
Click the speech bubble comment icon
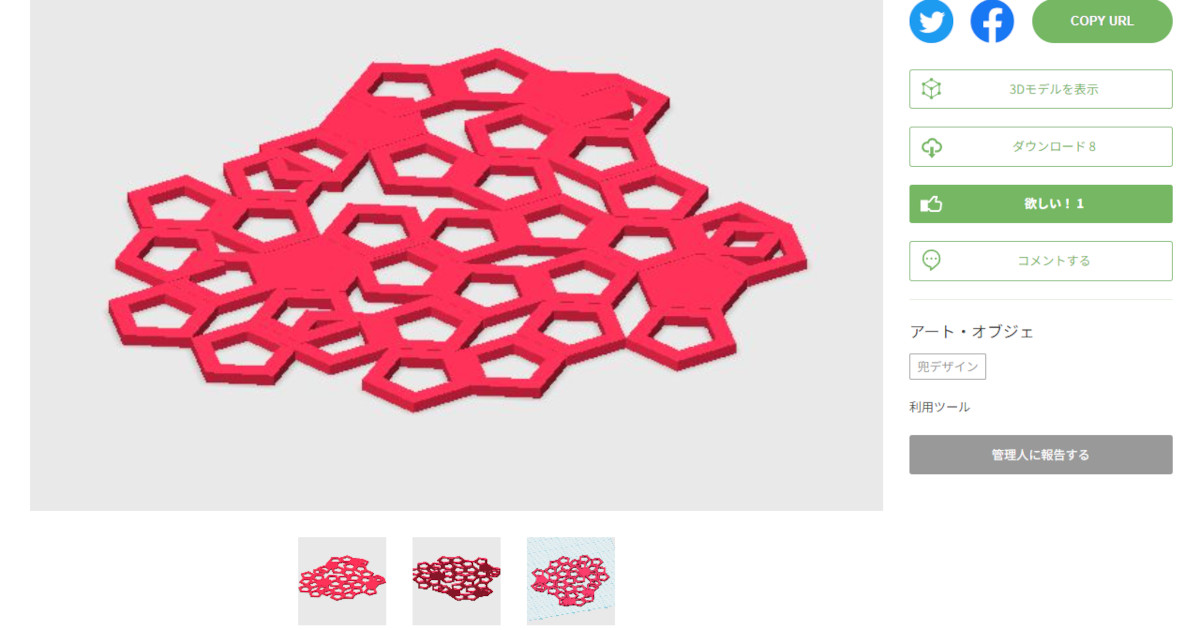tap(931, 261)
